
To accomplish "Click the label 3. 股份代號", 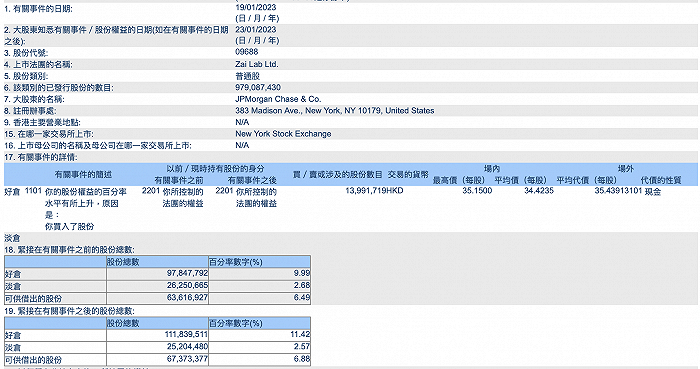I will 26,53.
